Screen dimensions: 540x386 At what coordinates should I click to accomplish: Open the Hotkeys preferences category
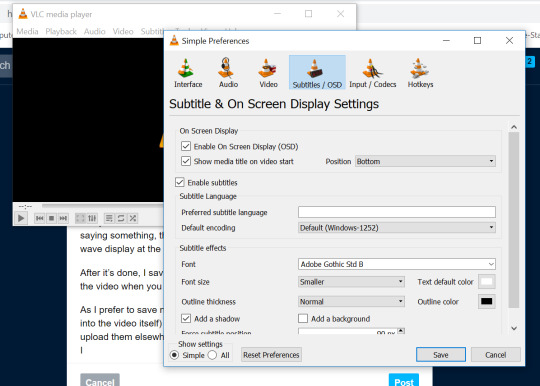click(420, 73)
